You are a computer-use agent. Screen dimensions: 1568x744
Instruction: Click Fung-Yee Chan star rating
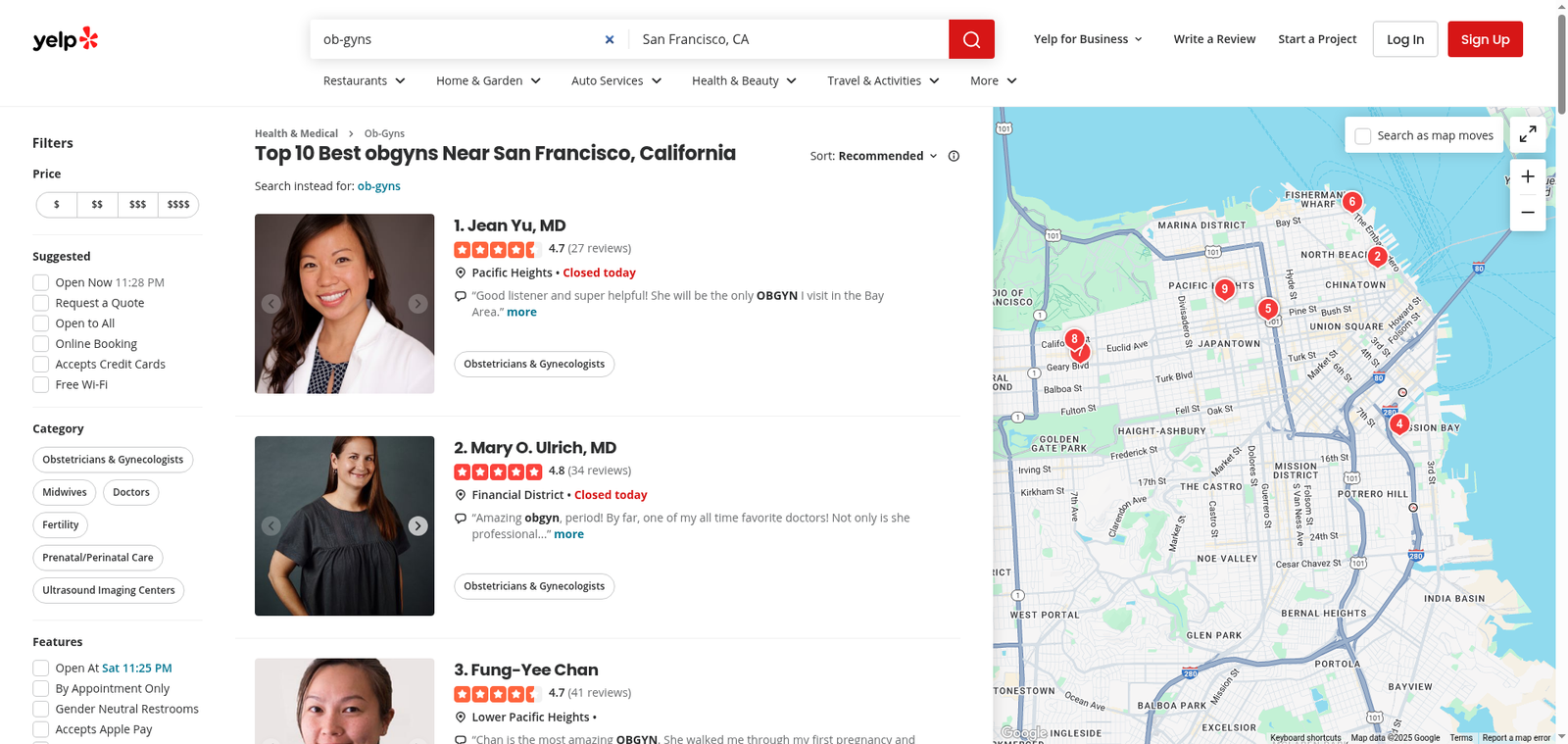[498, 693]
